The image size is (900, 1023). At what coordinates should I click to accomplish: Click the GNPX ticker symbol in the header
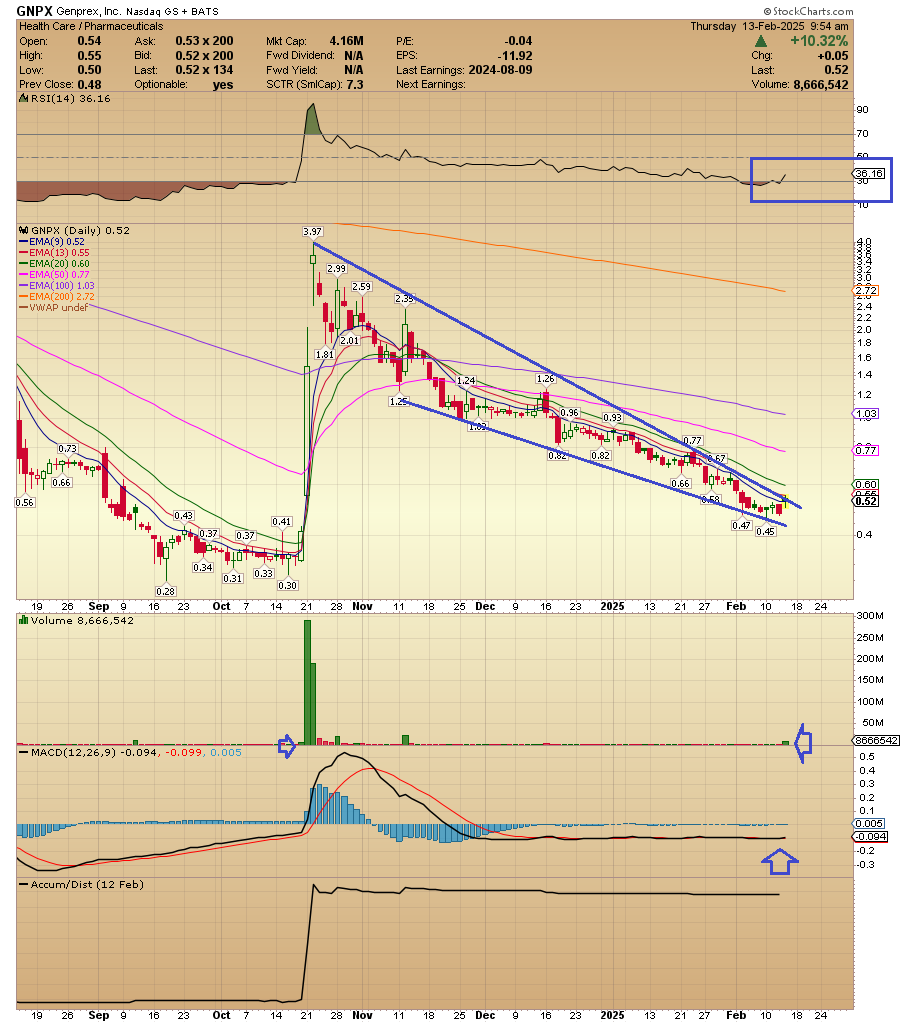point(35,11)
